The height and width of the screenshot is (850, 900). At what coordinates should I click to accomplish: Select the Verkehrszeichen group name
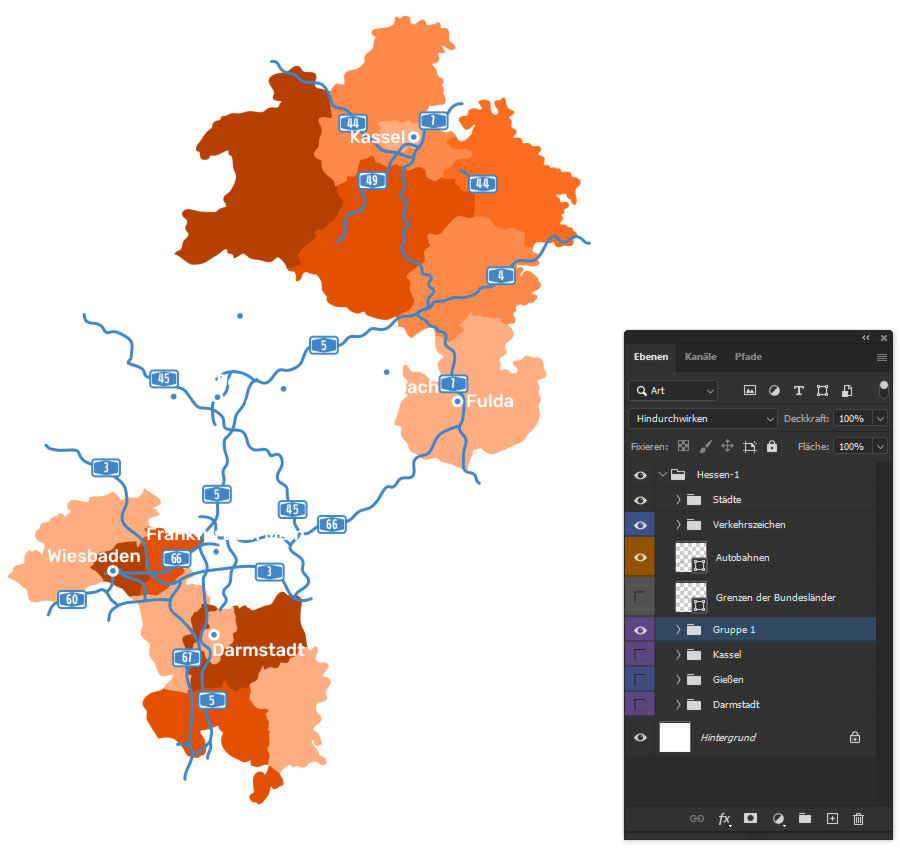[x=749, y=525]
